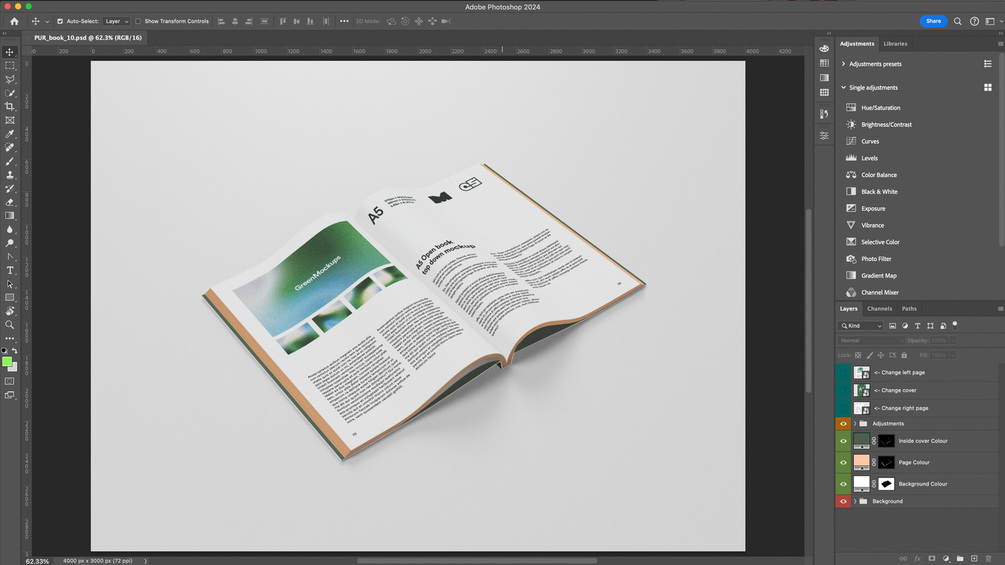1005x565 pixels.
Task: Select the Rectangular Marquee tool
Action: 10,65
